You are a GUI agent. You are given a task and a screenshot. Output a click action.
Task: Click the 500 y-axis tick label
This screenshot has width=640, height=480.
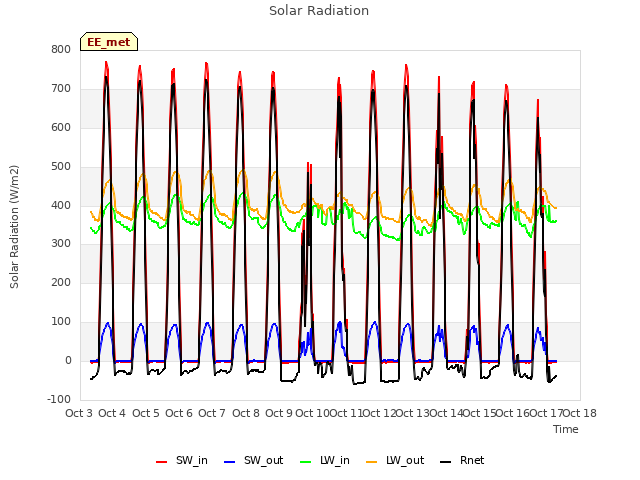61,167
